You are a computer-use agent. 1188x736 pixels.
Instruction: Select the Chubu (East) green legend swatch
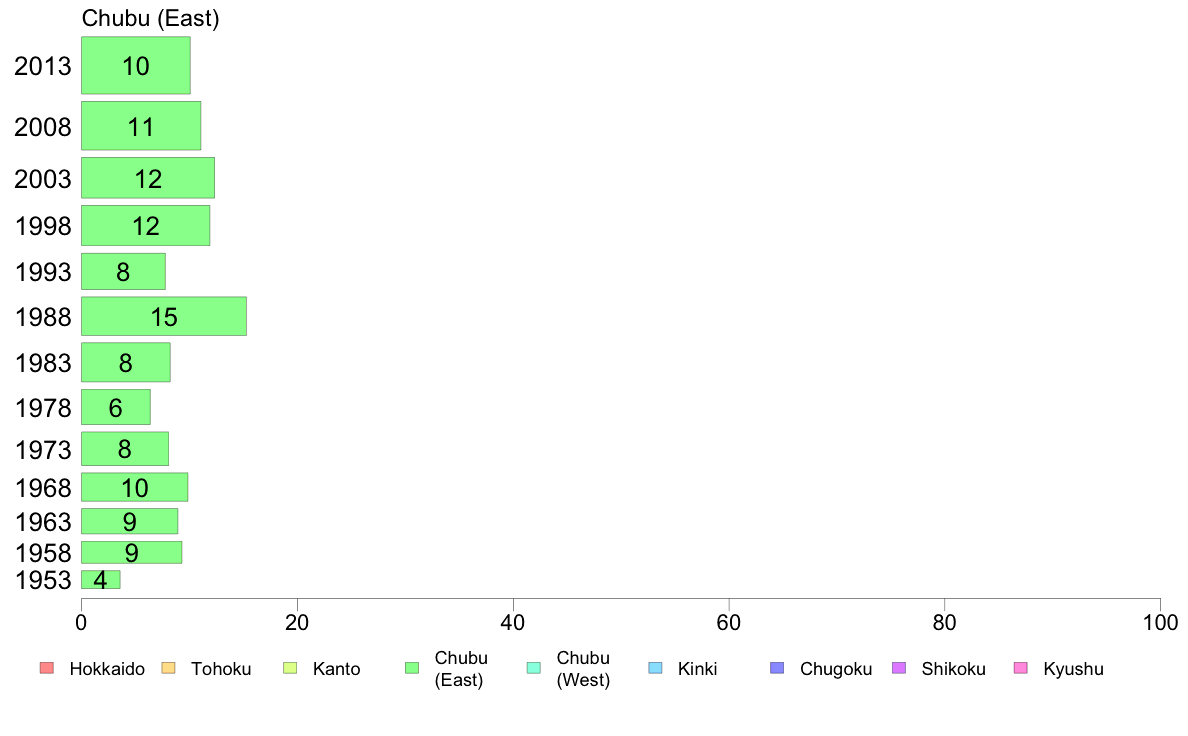[x=411, y=668]
